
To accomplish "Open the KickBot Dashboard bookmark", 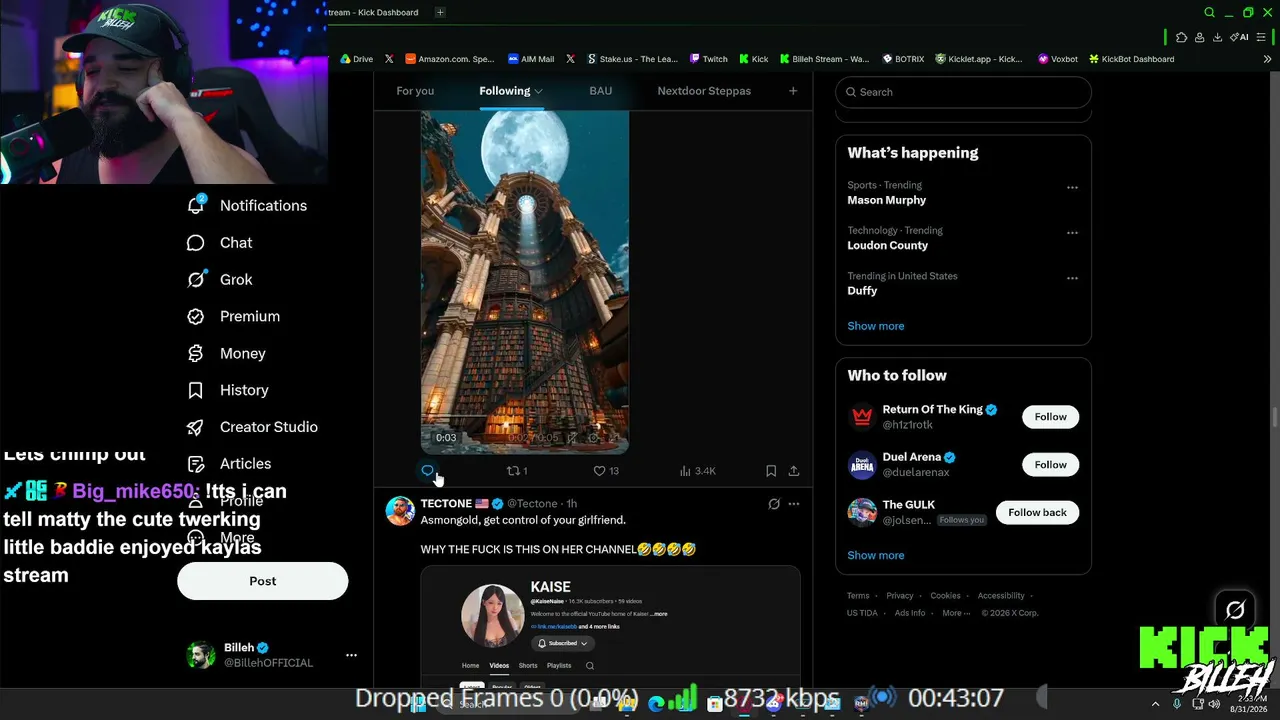I will (x=1132, y=59).
